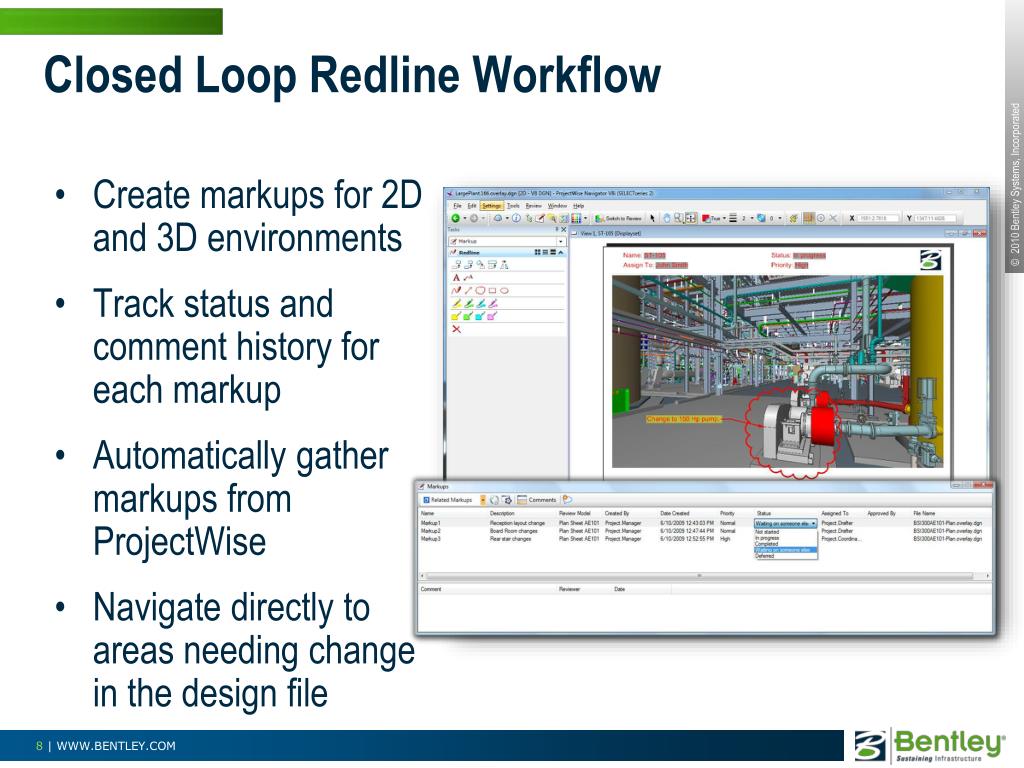Screen dimensions: 1024x768
Task: Click the Bentley logo in slide footer
Action: click(931, 746)
